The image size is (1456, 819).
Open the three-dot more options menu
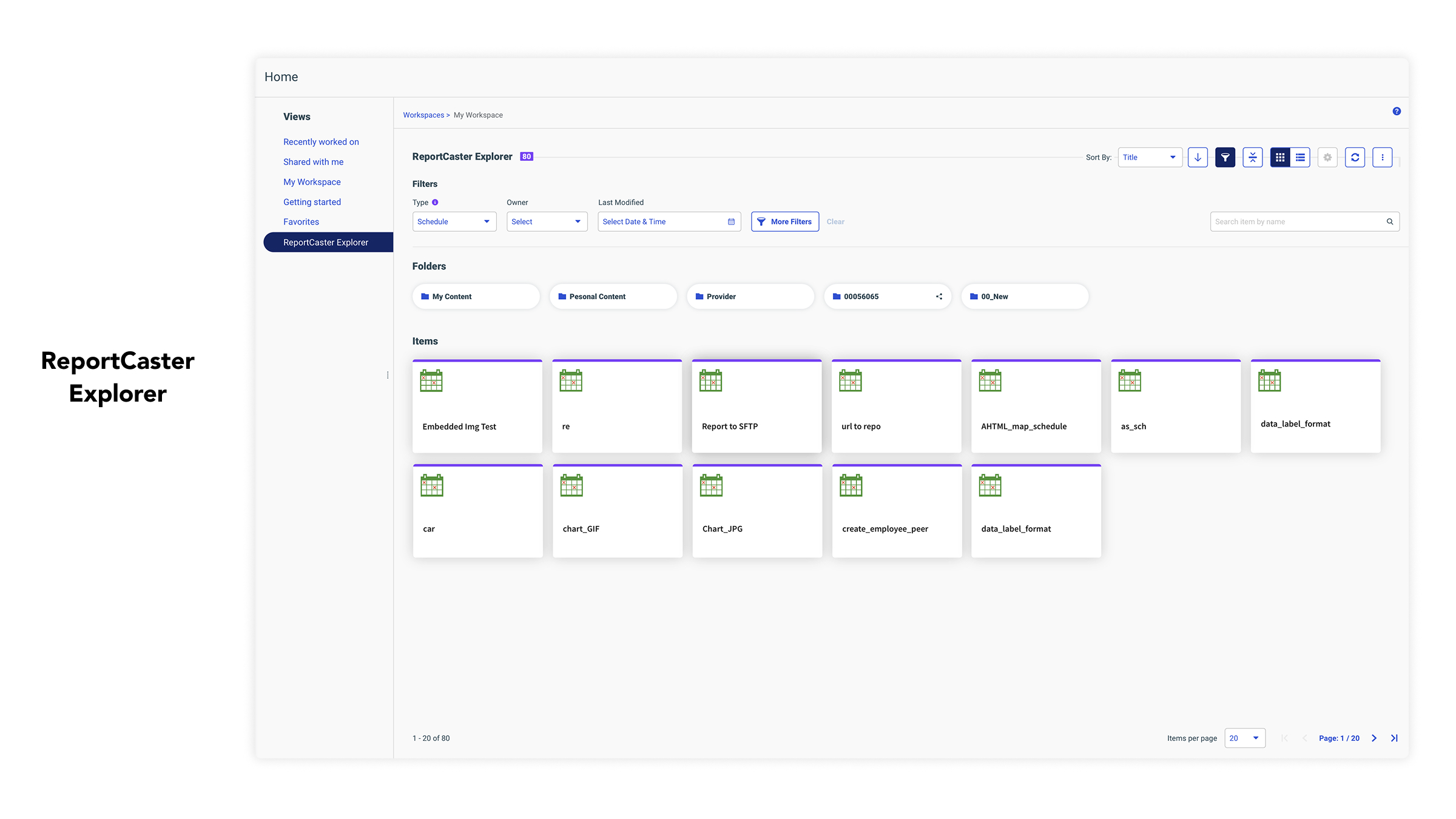1382,157
